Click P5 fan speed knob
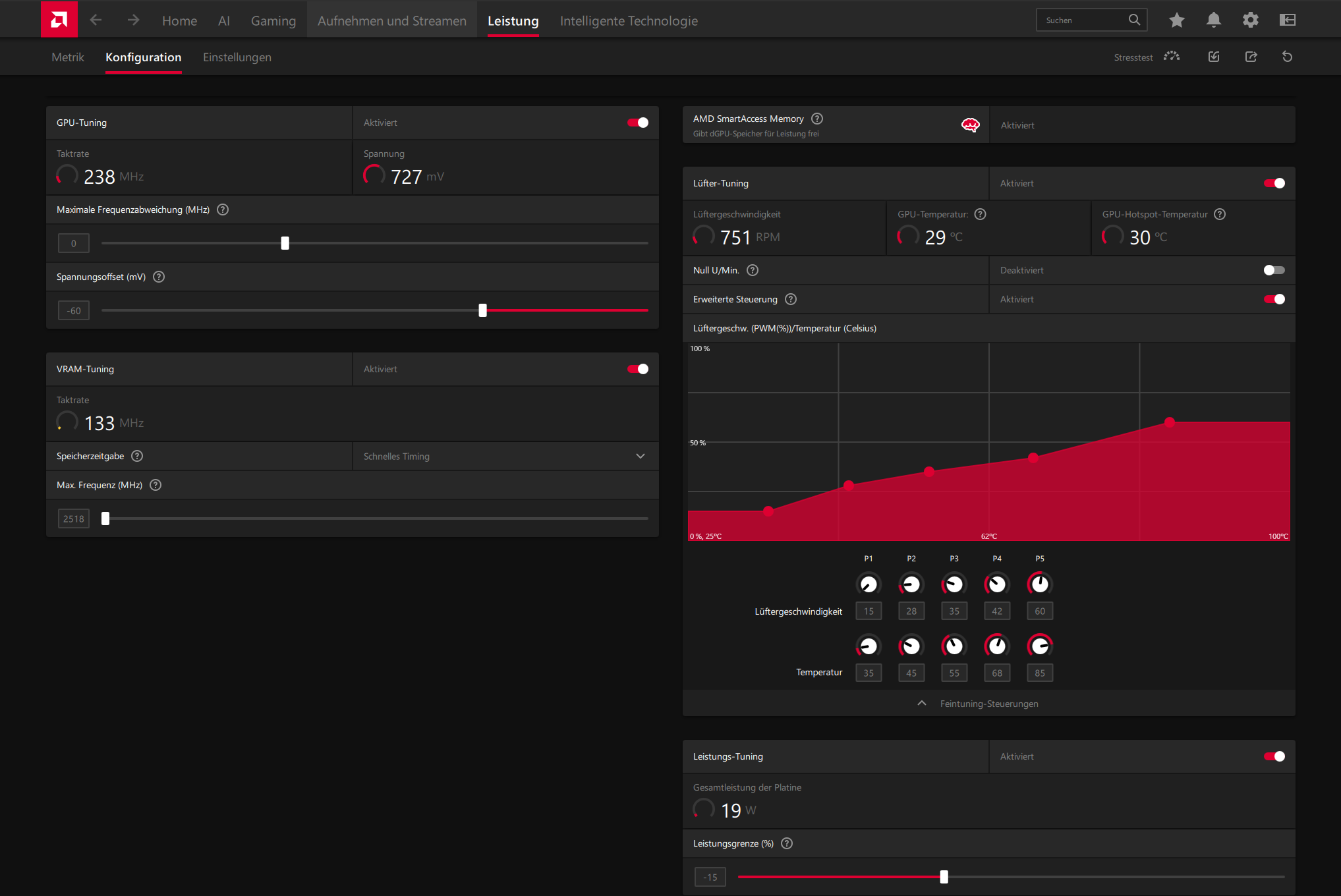 [1040, 584]
